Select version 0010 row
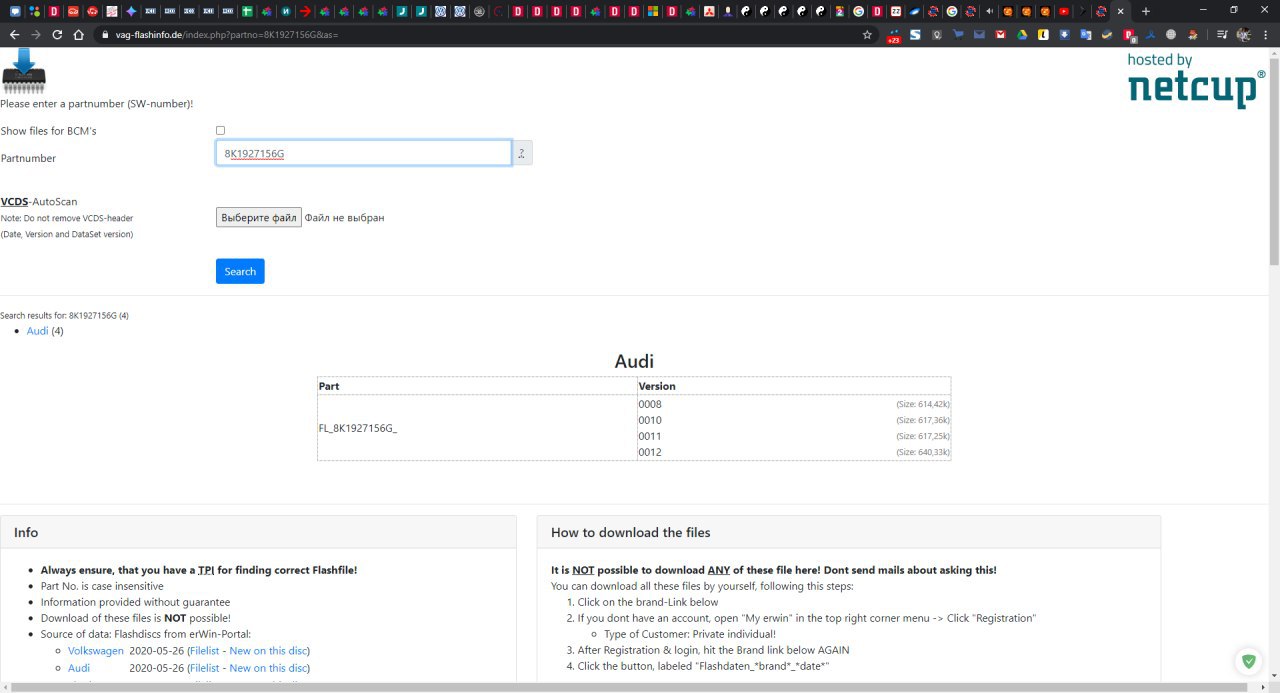Image resolution: width=1280 pixels, height=693 pixels. point(794,420)
